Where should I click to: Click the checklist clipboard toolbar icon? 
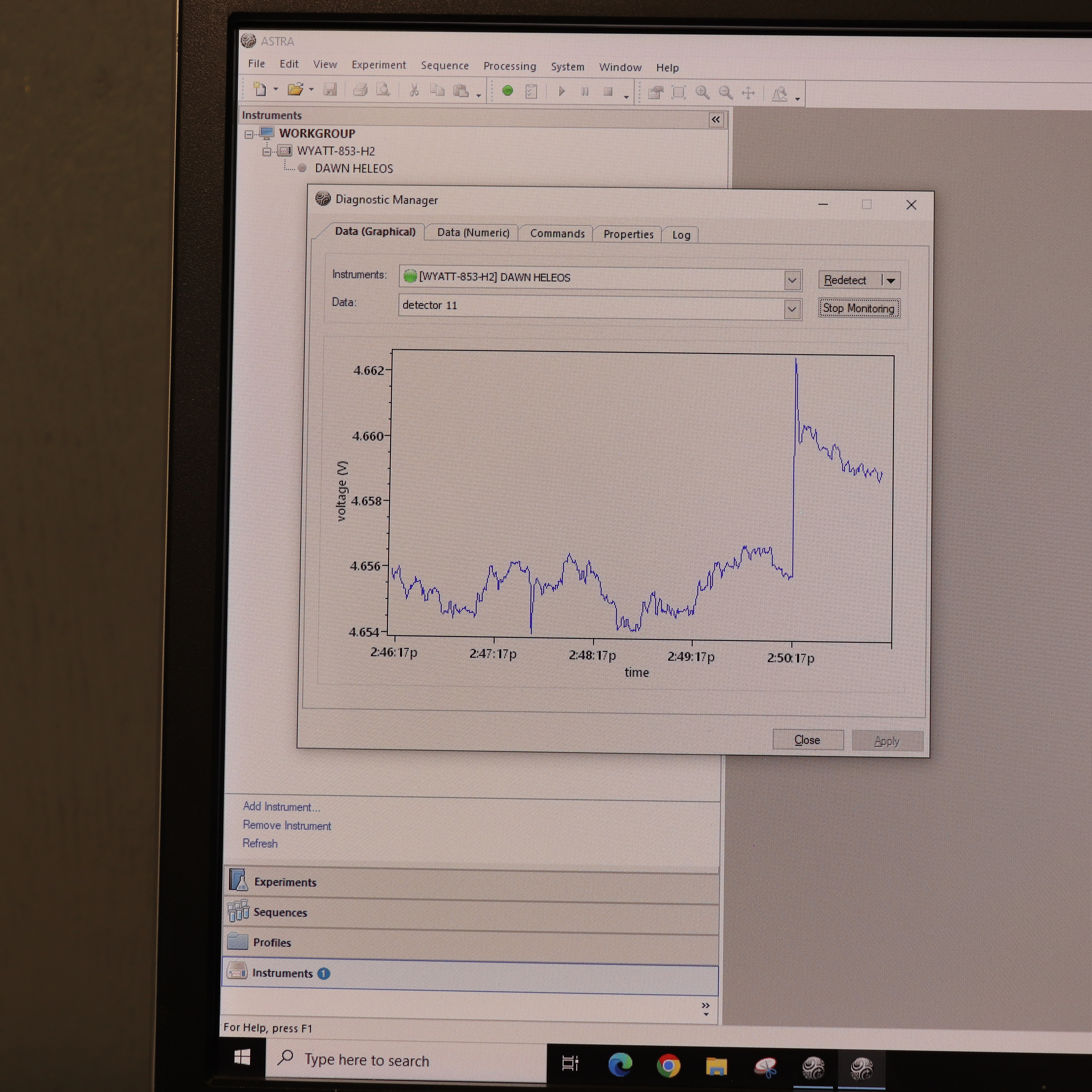pyautogui.click(x=531, y=91)
